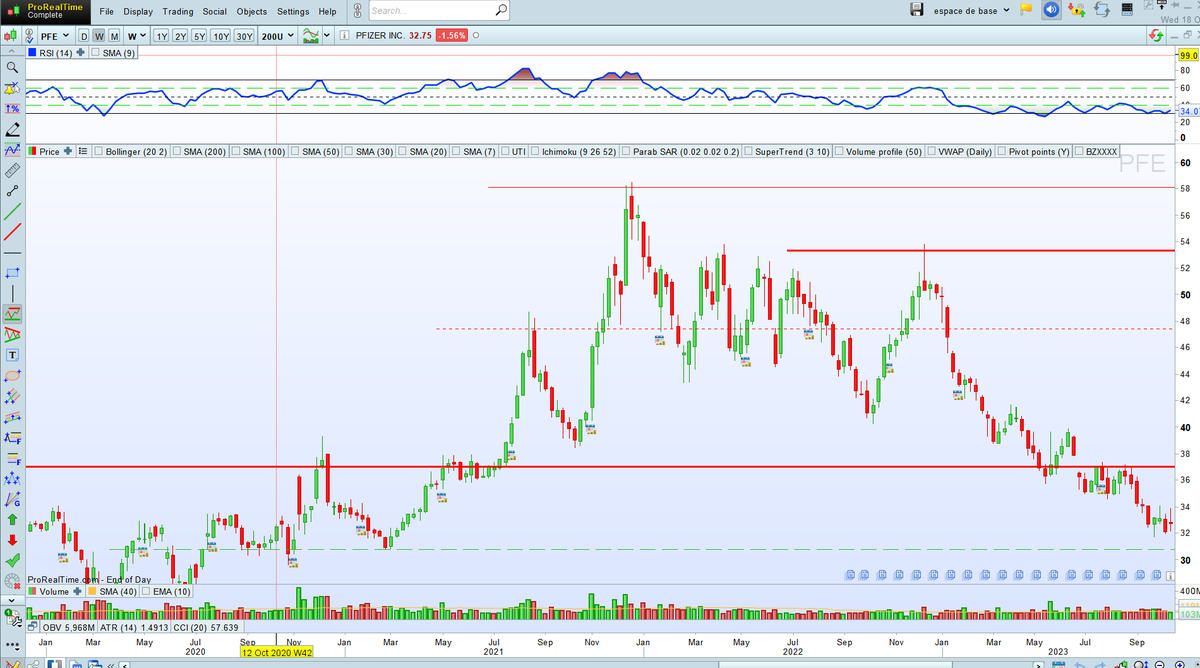The width and height of the screenshot is (1200, 668).
Task: Click the blue RSI (14) color square
Action: 33,53
